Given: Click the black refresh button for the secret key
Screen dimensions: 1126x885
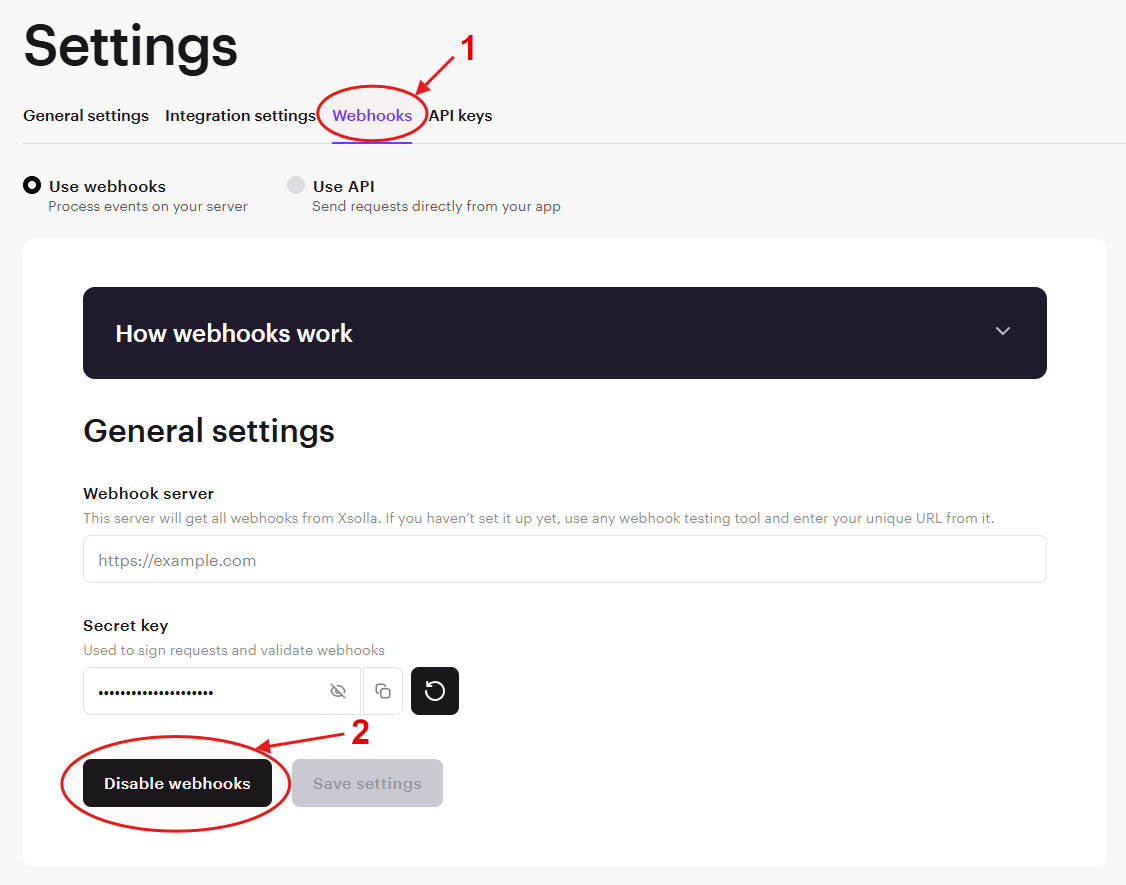Looking at the screenshot, I should pos(434,690).
